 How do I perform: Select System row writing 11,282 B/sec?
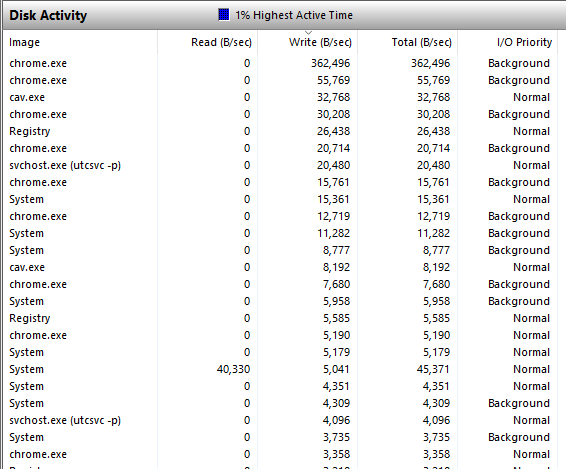[280, 233]
